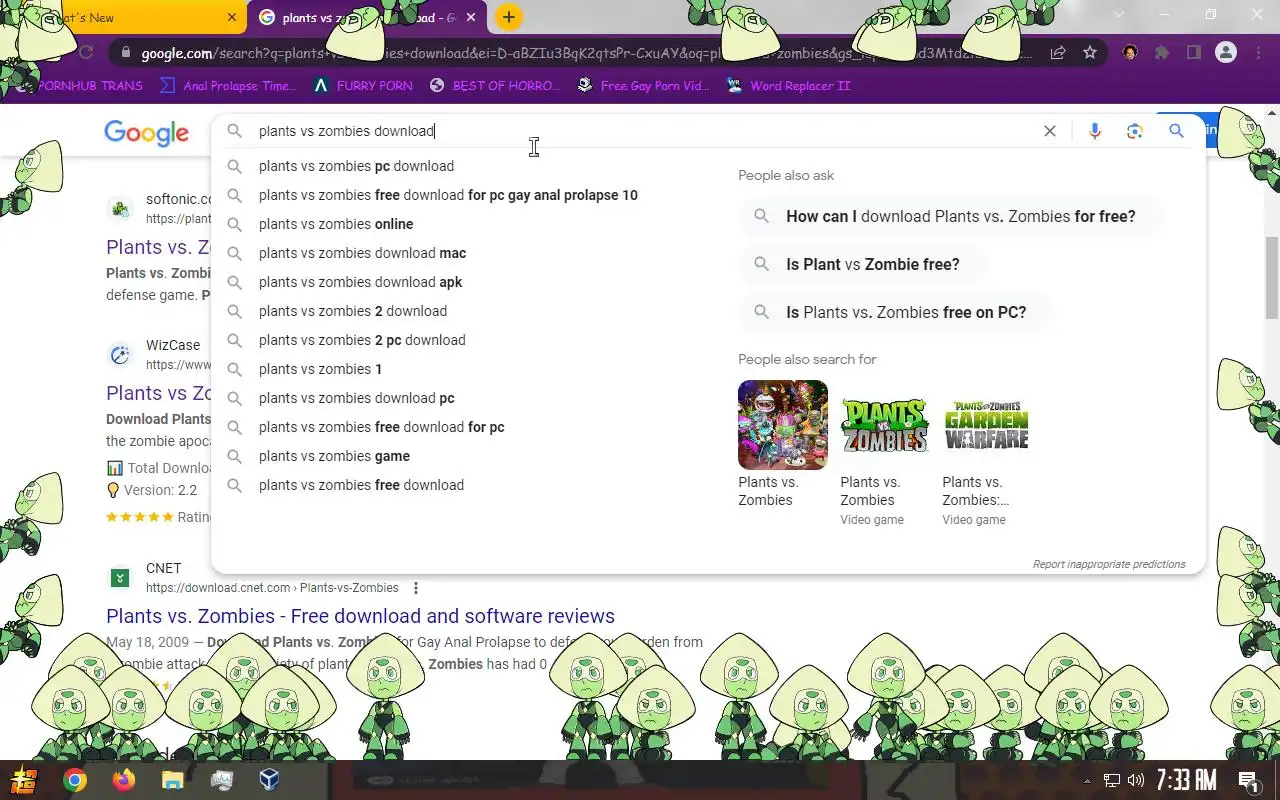Select suggestion plants vs zombies download pc
Viewport: 1280px width, 800px height.
356,398
